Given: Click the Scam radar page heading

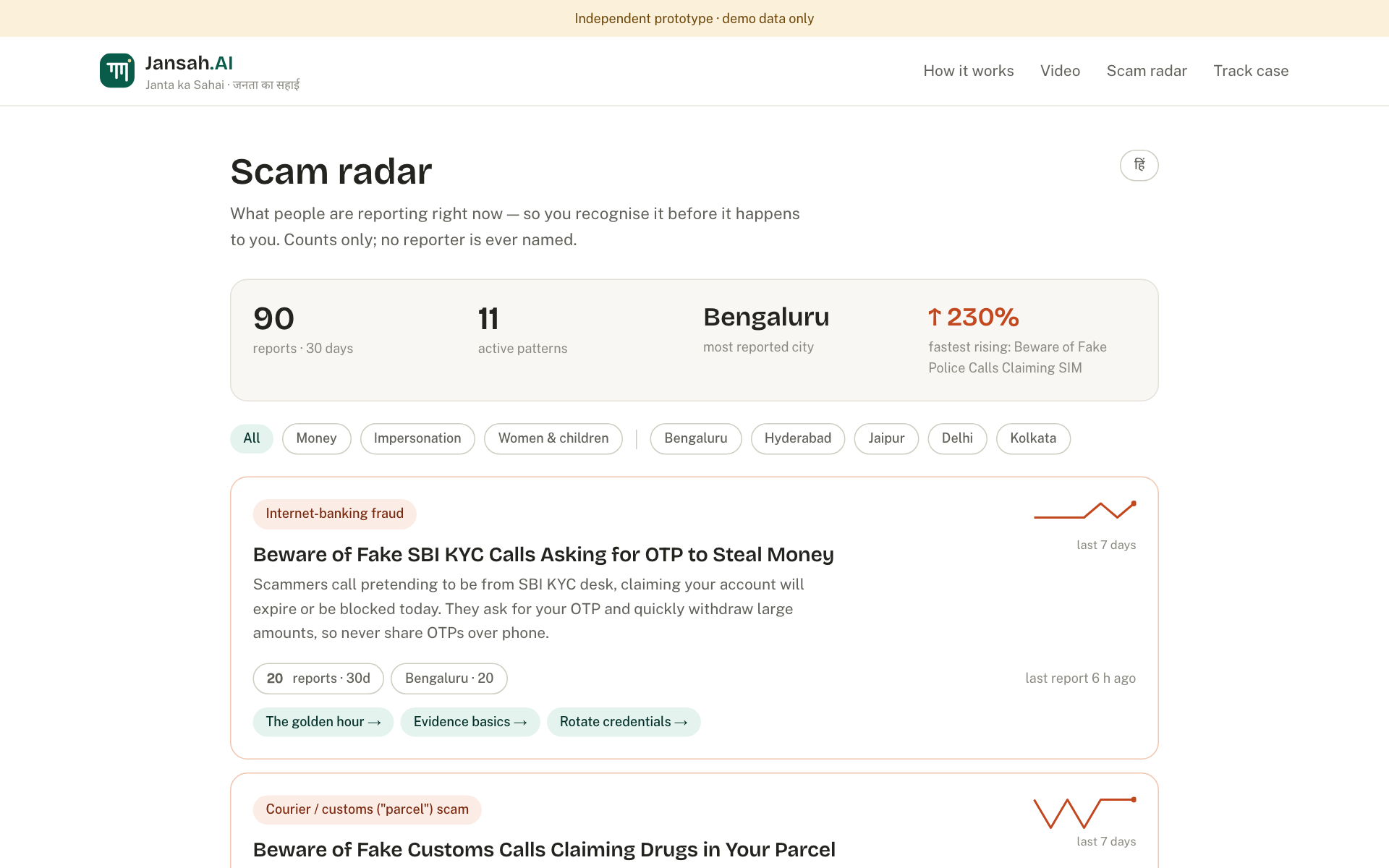Looking at the screenshot, I should pos(331,172).
